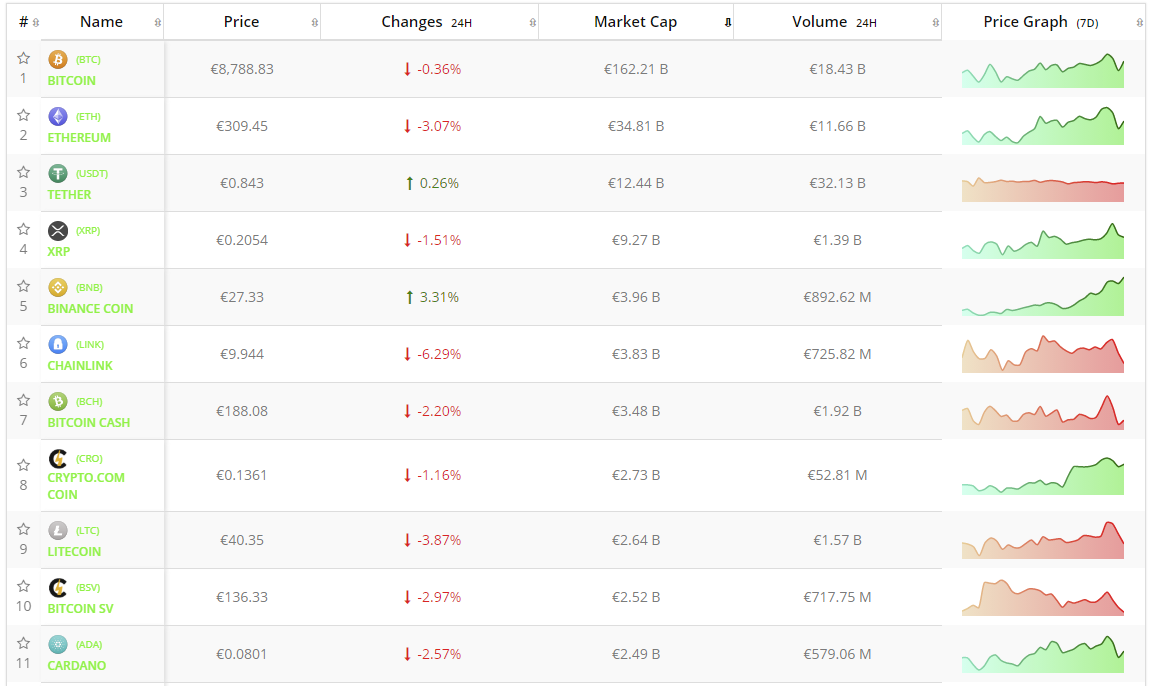Click the XRP logo icon
Viewport: 1152px width, 686px height.
point(58,231)
